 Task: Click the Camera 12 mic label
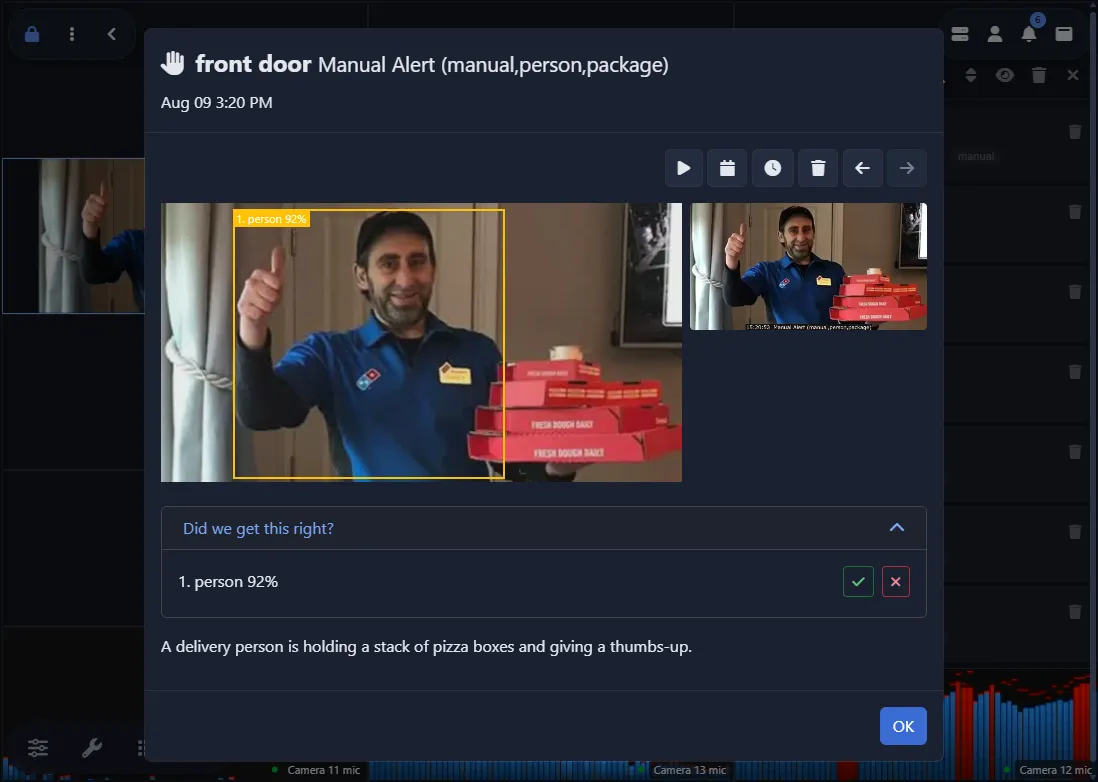click(1055, 770)
